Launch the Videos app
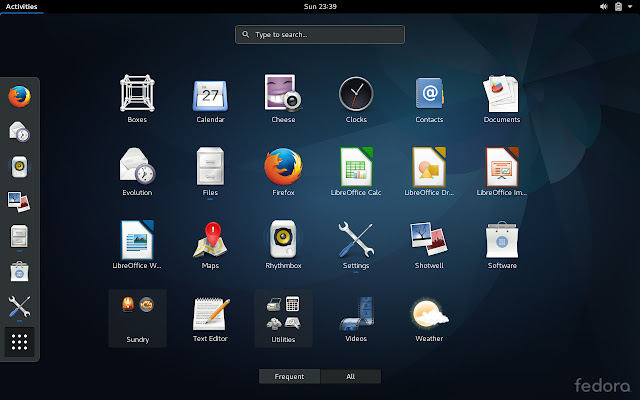 pos(356,318)
